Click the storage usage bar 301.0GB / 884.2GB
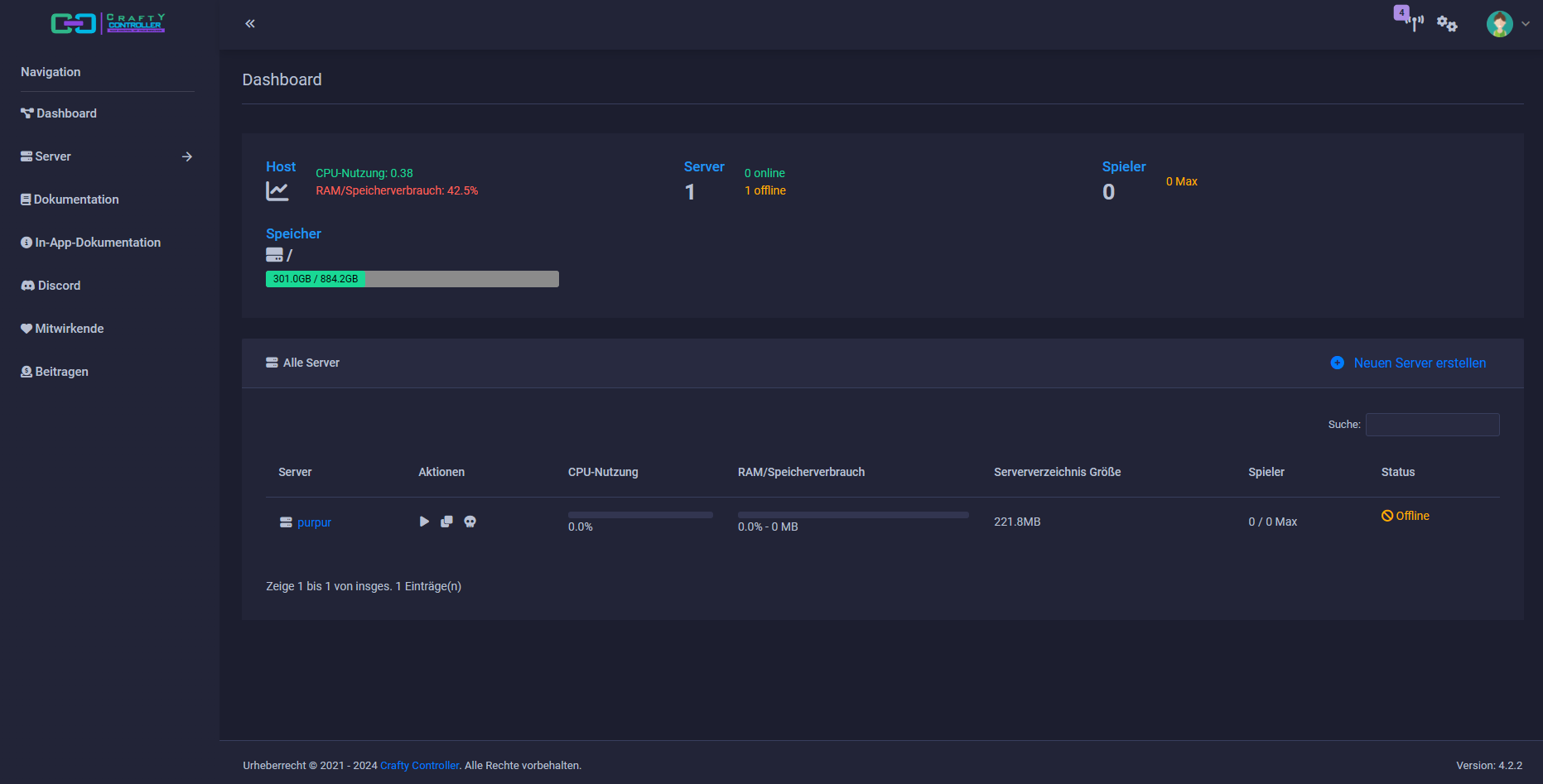This screenshot has height=784, width=1543. 412,279
